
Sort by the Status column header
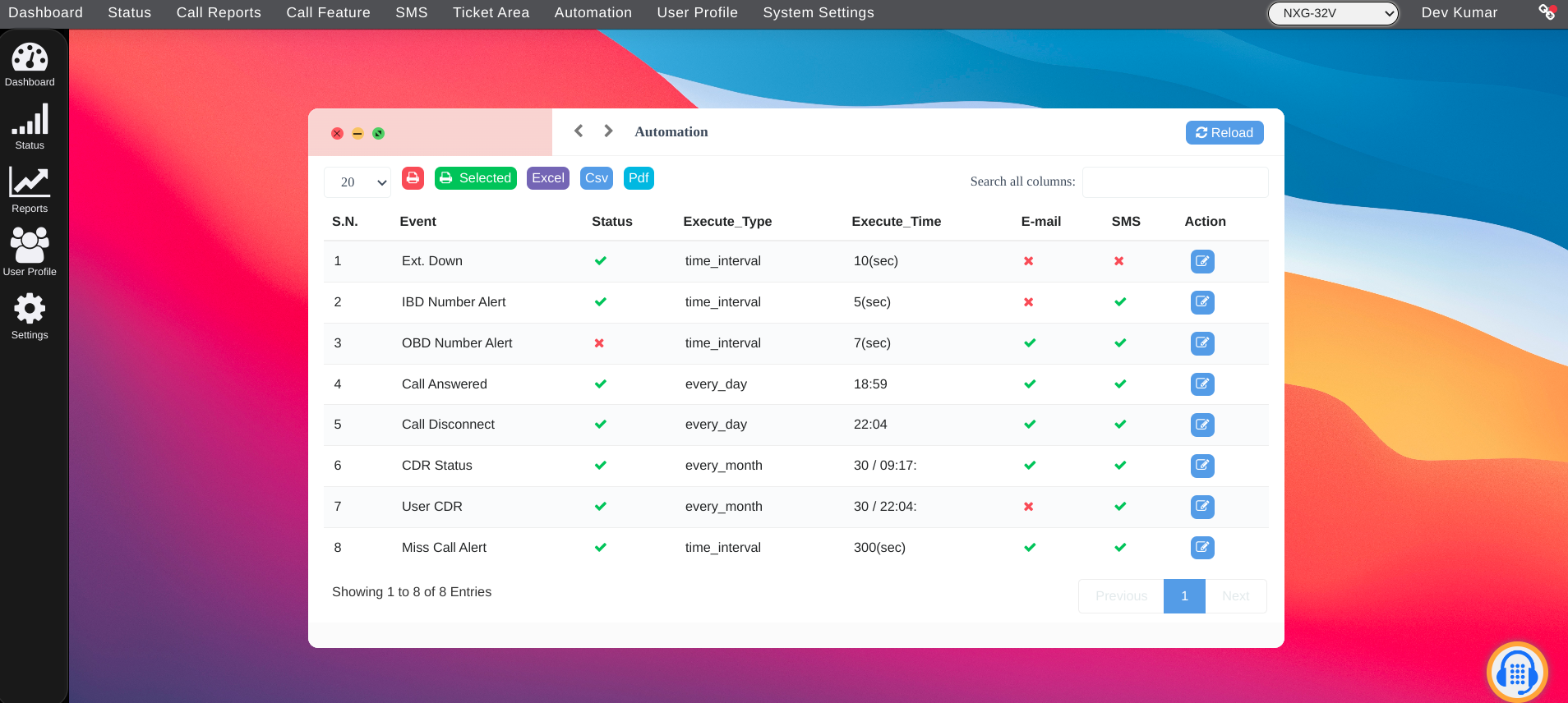[612, 221]
